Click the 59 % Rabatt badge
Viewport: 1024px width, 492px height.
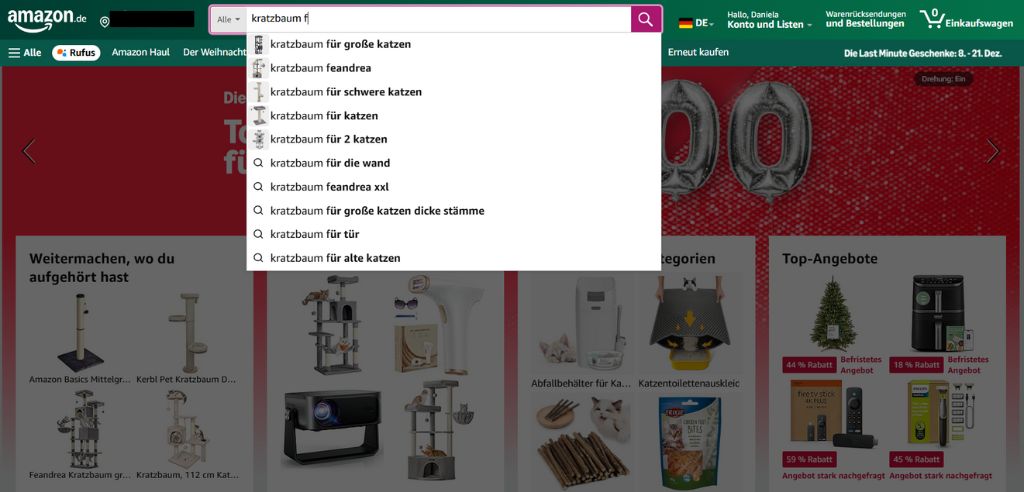coord(808,459)
